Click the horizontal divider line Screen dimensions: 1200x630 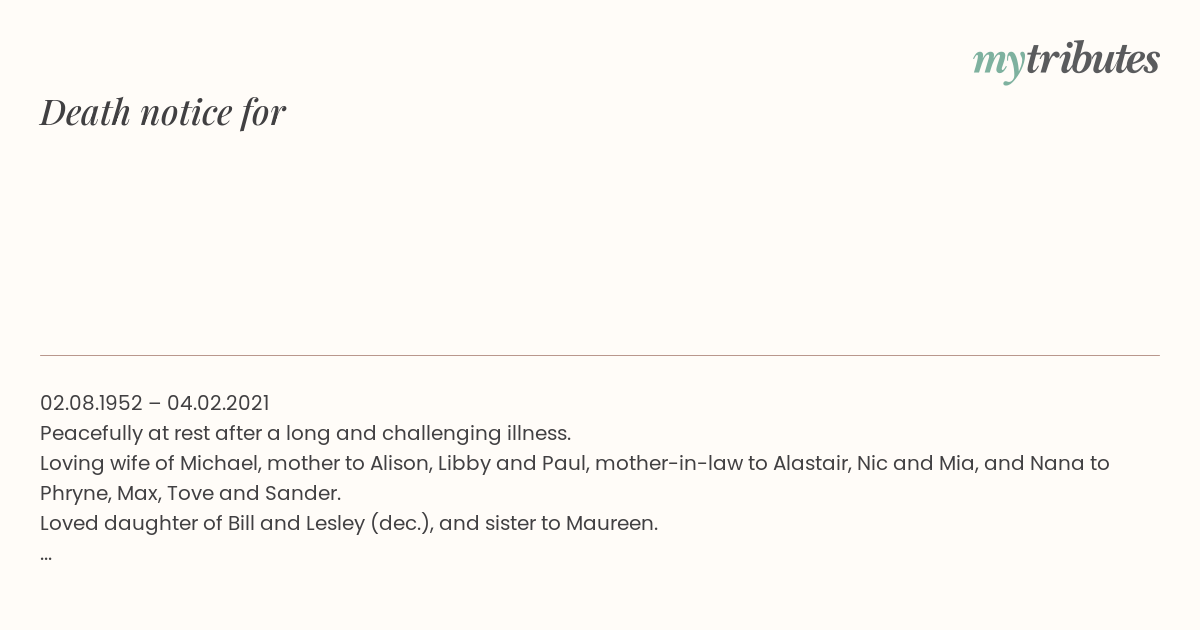pos(600,355)
